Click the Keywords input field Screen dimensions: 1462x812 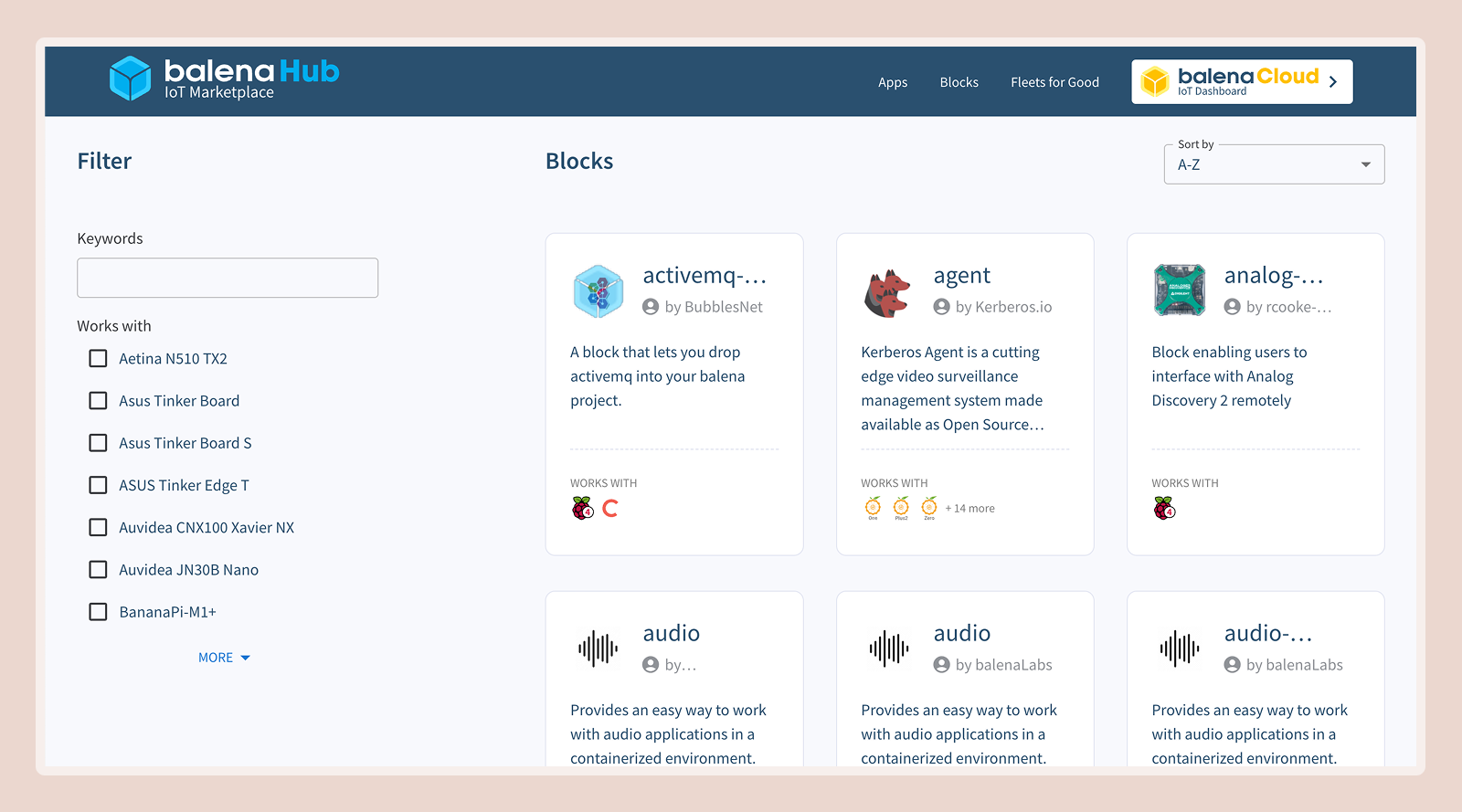click(x=228, y=278)
